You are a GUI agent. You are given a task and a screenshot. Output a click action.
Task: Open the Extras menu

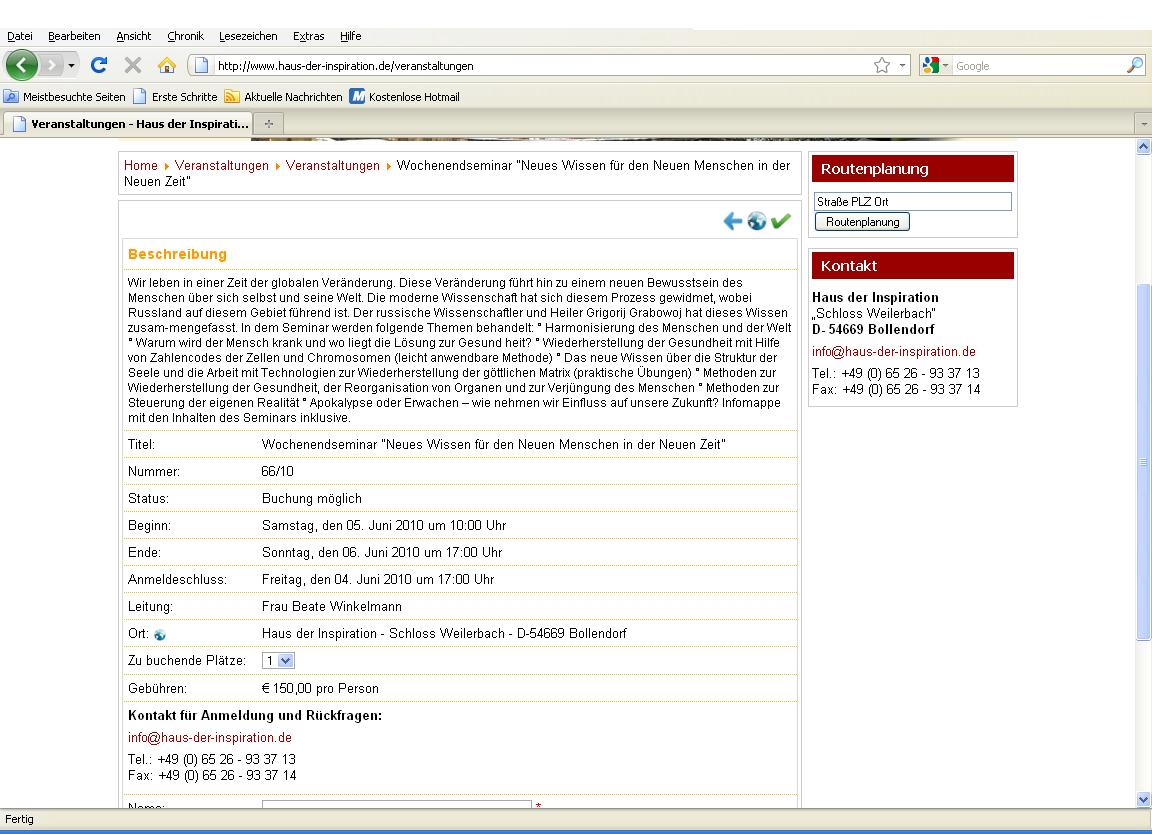tap(308, 36)
